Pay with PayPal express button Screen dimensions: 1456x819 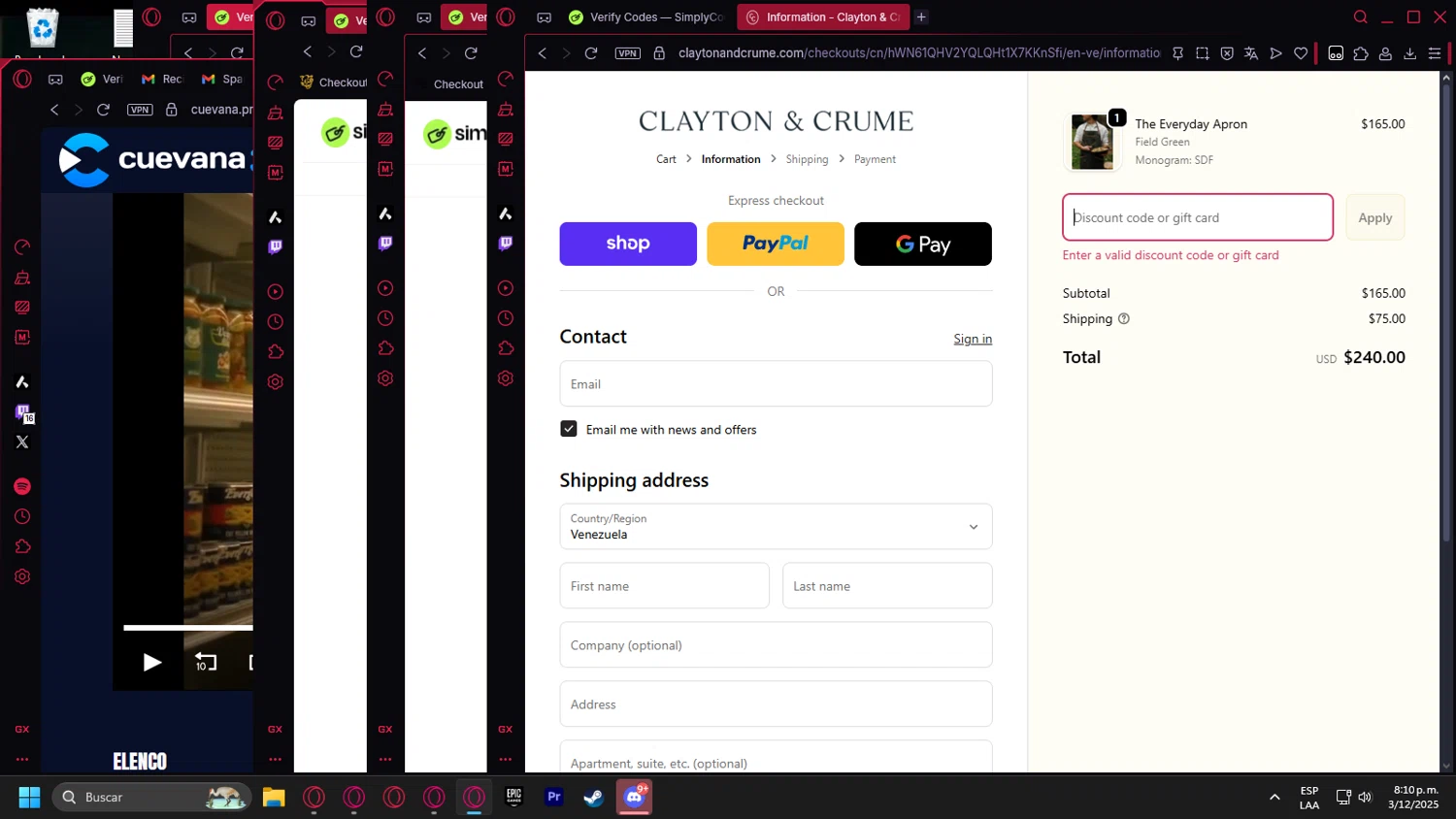click(x=776, y=244)
